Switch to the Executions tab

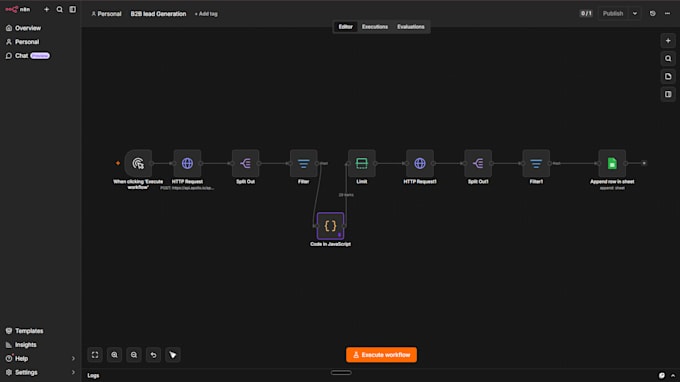pos(375,27)
